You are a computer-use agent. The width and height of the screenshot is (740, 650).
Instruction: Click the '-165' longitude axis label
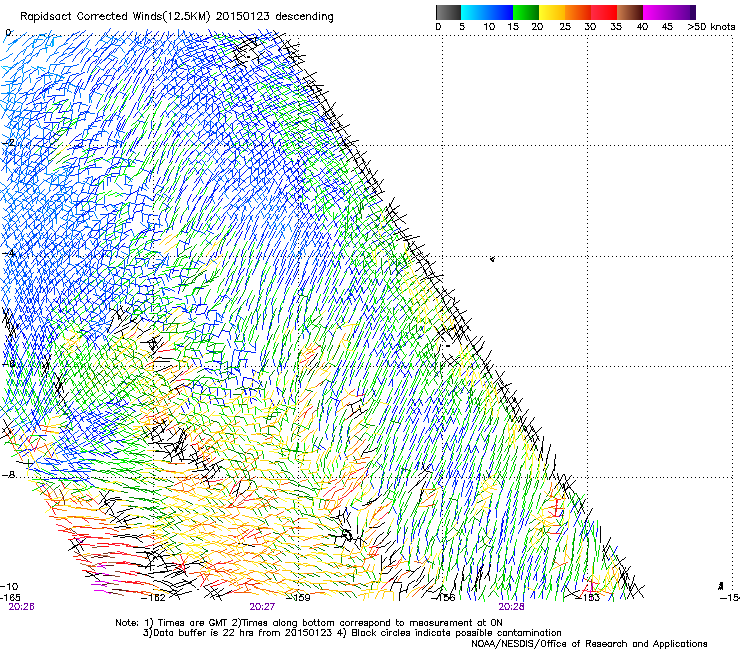coord(11,598)
